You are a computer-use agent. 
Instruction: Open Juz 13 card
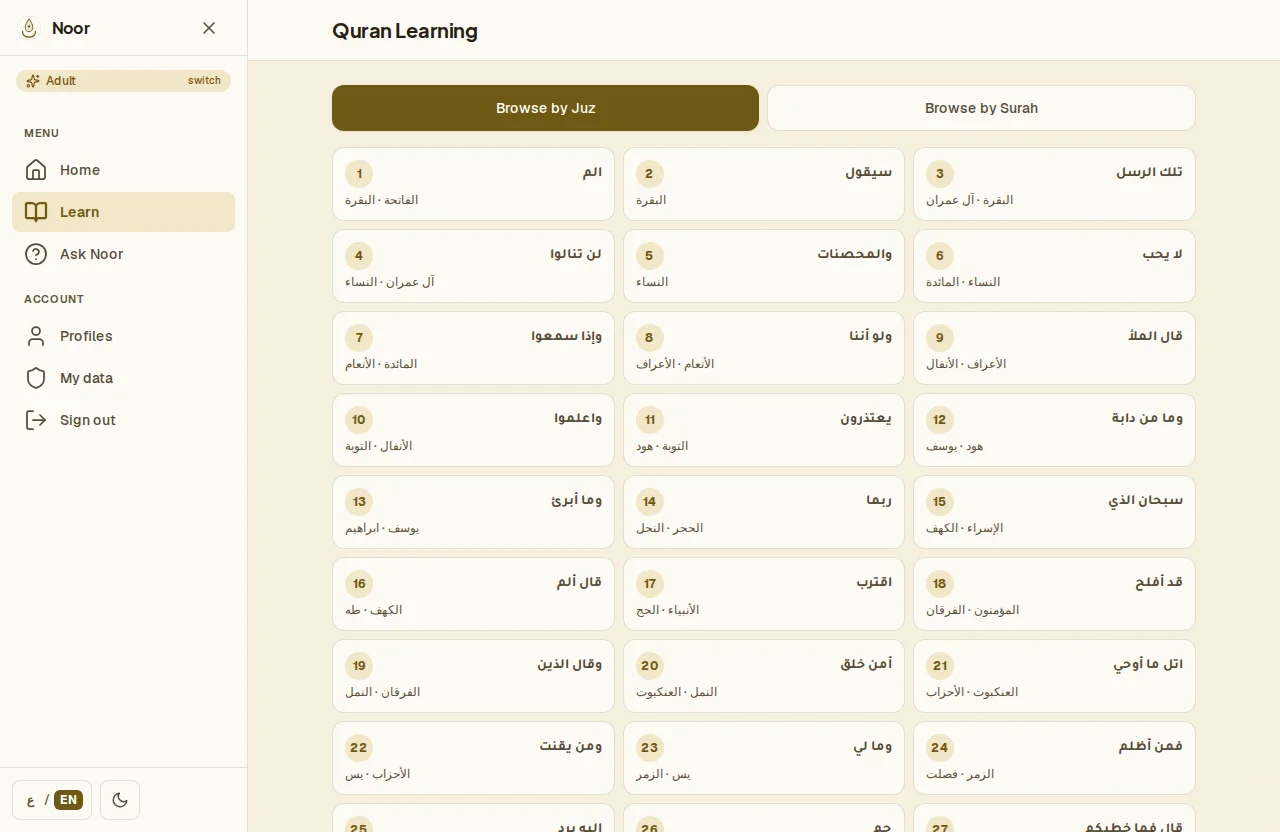473,512
